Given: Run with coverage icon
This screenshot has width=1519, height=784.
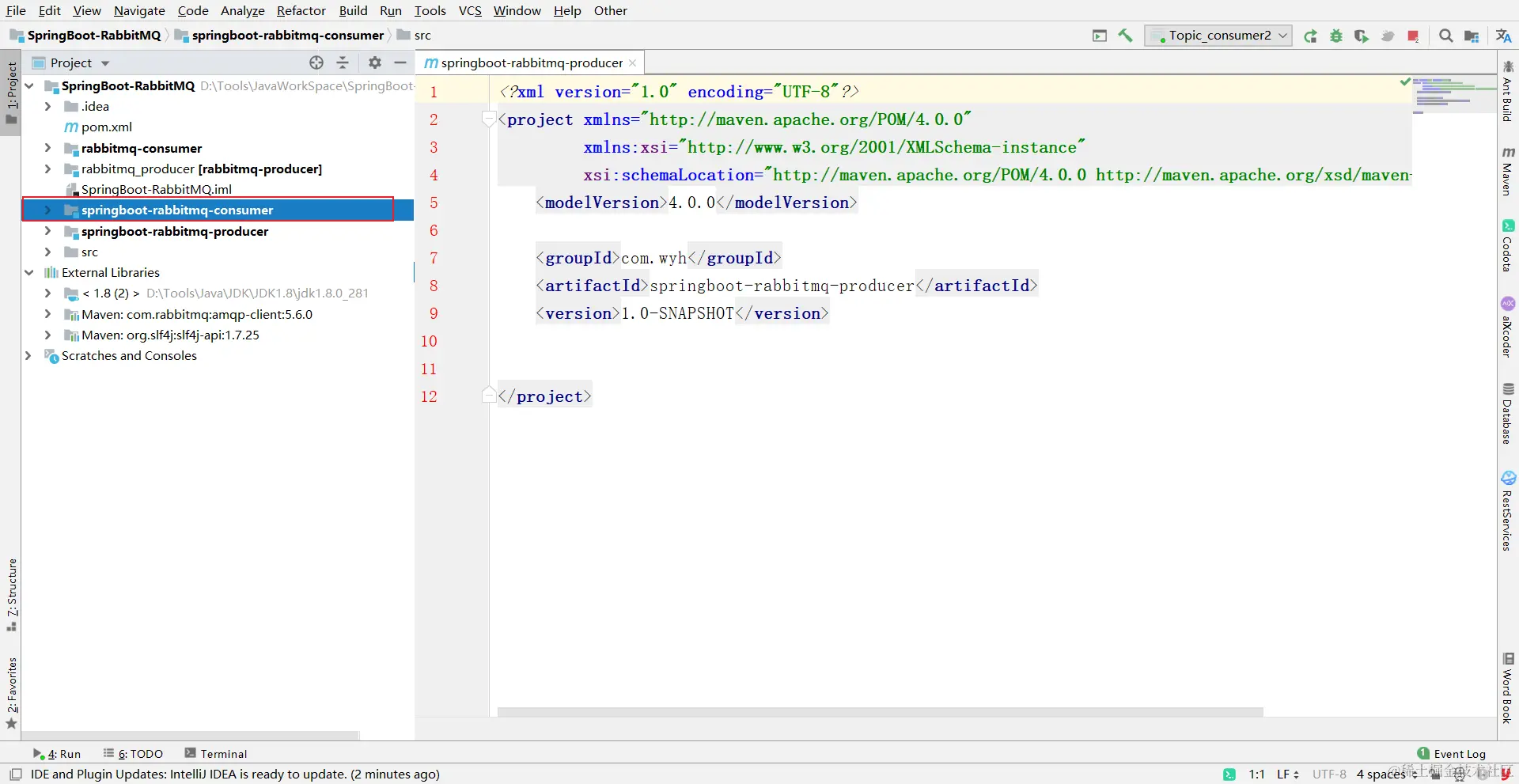Looking at the screenshot, I should (1362, 36).
